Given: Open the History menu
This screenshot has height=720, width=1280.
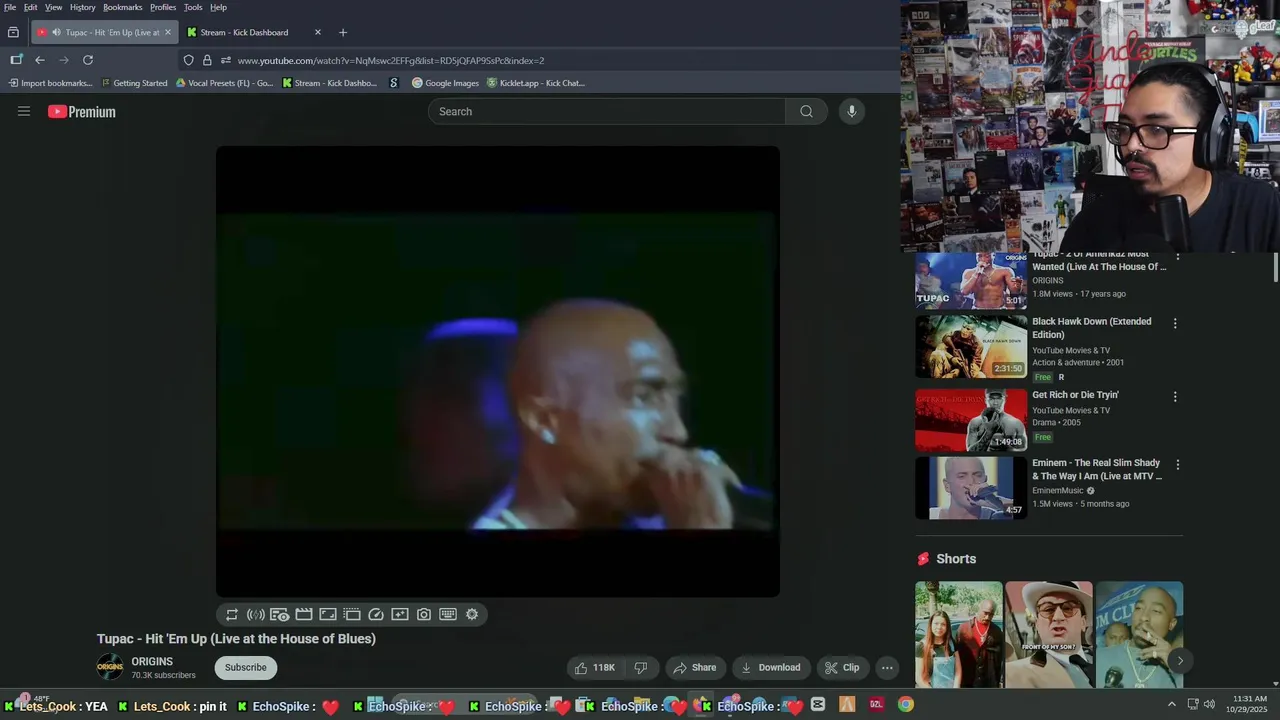Looking at the screenshot, I should 83,7.
